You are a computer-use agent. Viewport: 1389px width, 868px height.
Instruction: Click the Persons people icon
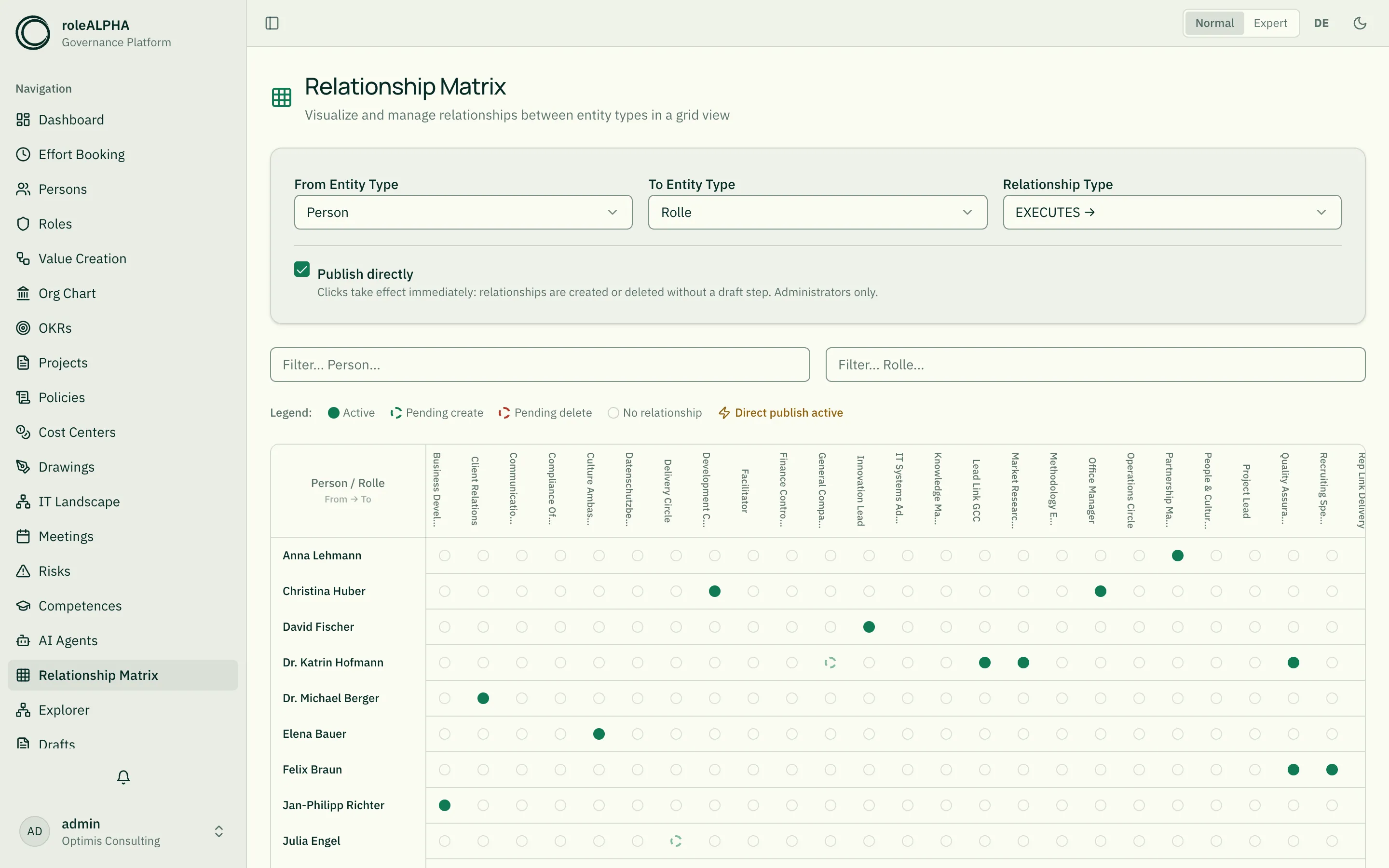tap(23, 189)
